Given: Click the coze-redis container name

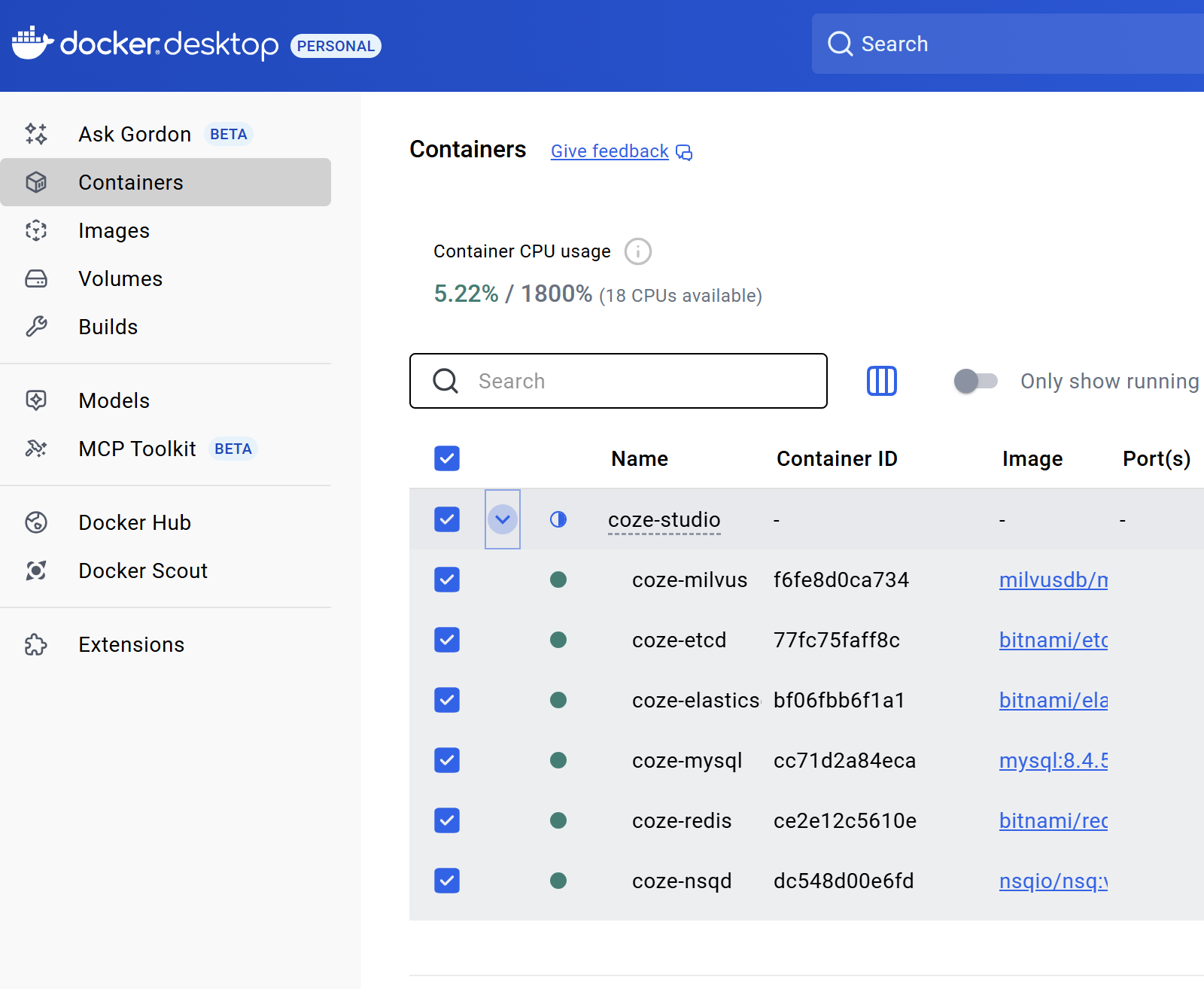Looking at the screenshot, I should coord(682,820).
